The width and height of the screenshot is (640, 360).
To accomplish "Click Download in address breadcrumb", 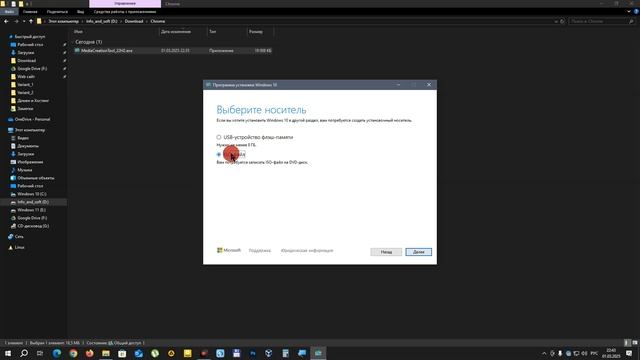I will pos(134,21).
